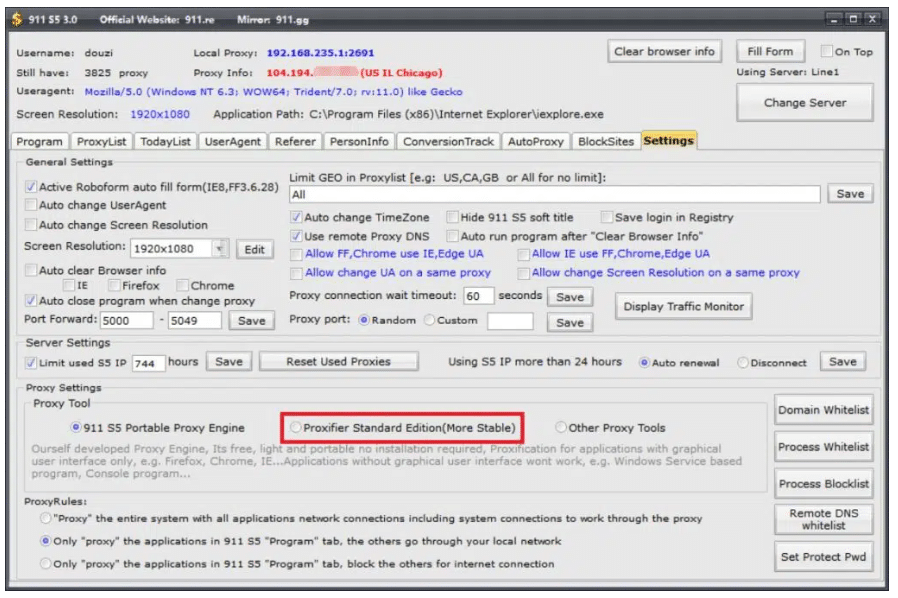Image resolution: width=898 pixels, height=598 pixels.
Task: Select Proxifier Standard Edition radio option
Action: (x=296, y=428)
